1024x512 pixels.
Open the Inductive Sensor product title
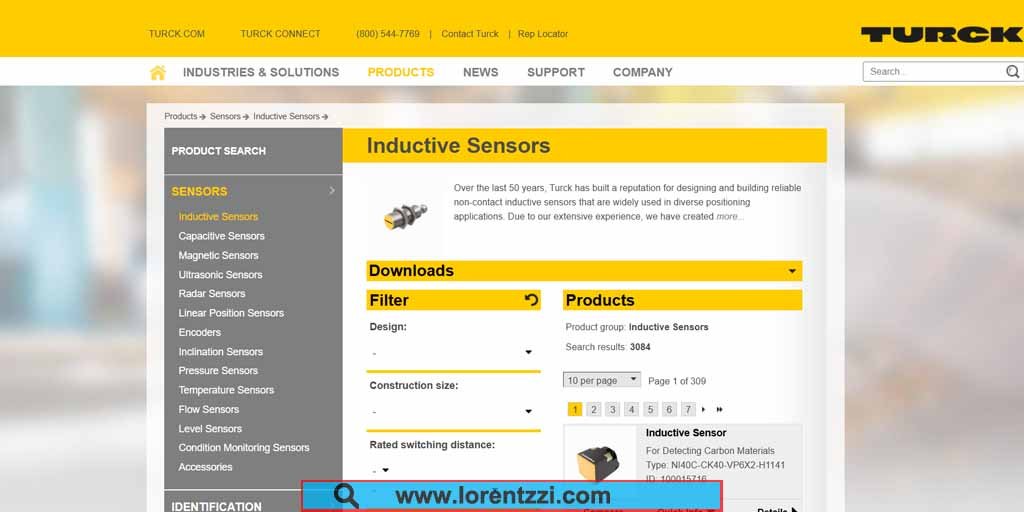pyautogui.click(x=686, y=433)
